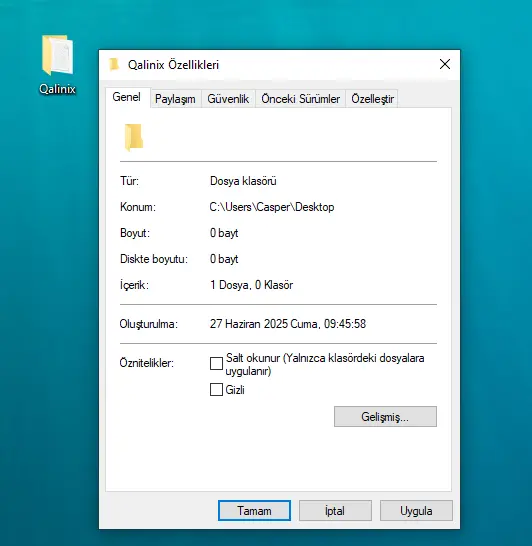Viewport: 532px width, 546px height.
Task: Click the content value 1 Dosya, 0 Klasör
Action: [x=251, y=285]
